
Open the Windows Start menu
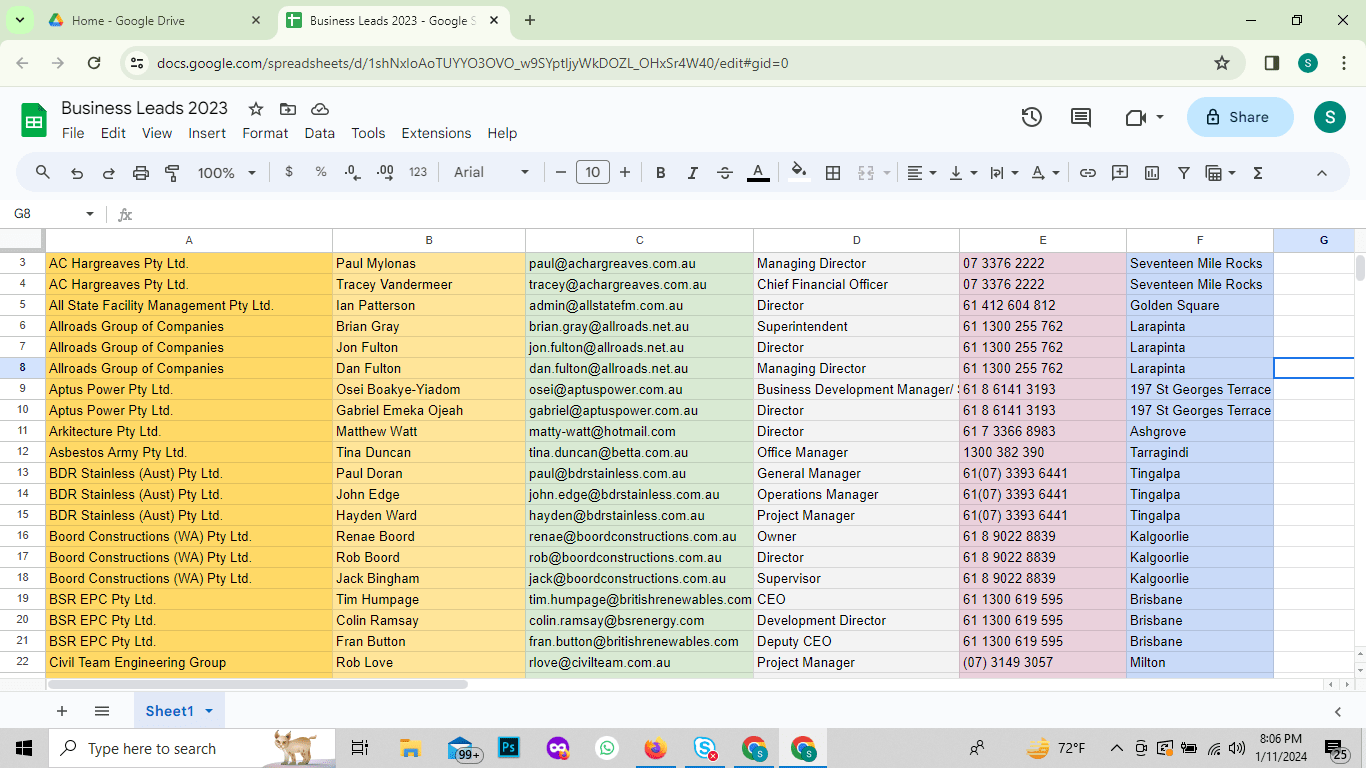pos(24,748)
